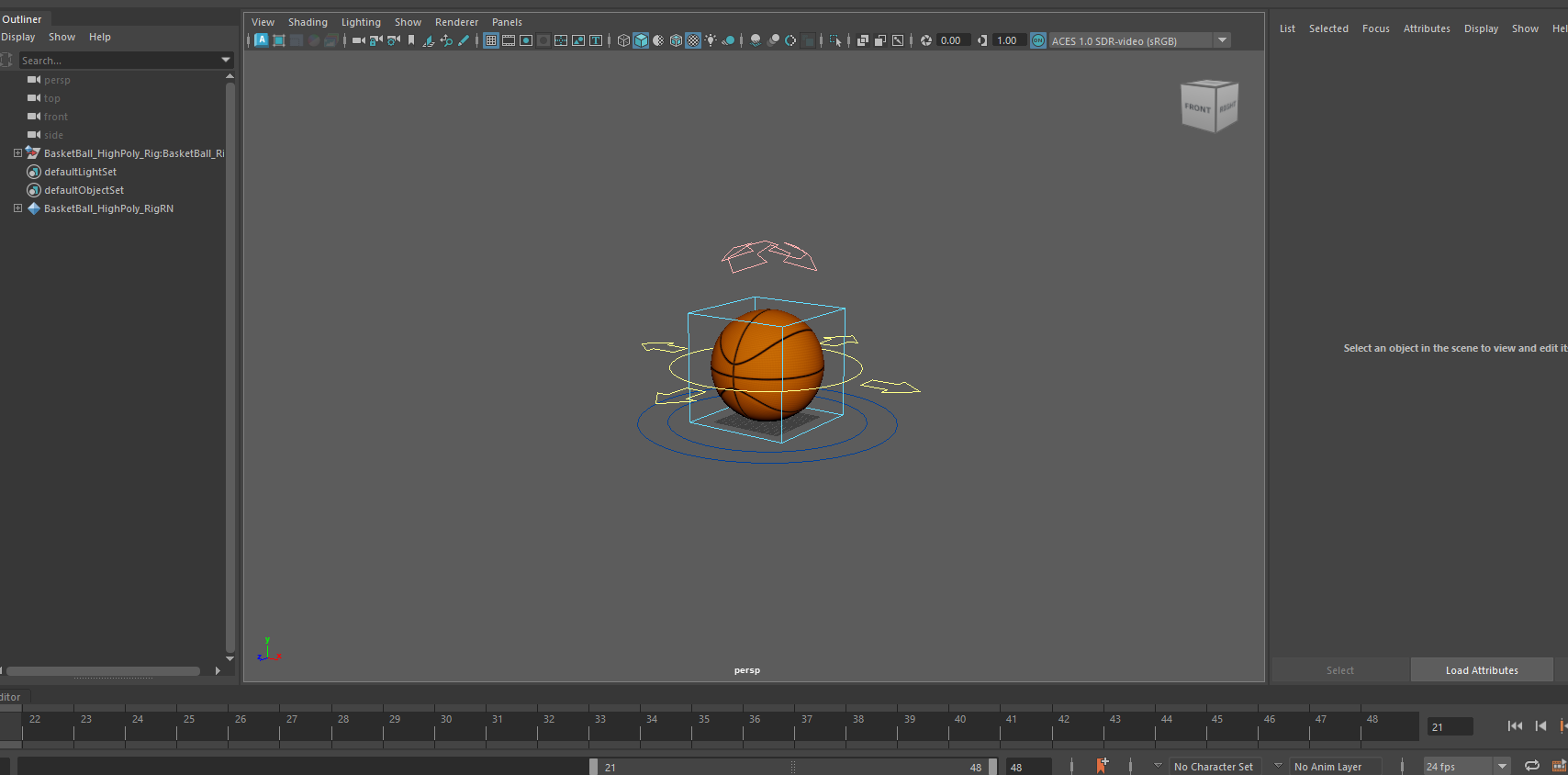Toggle isolate select icon
Image resolution: width=1568 pixels, height=775 pixels.
835,40
